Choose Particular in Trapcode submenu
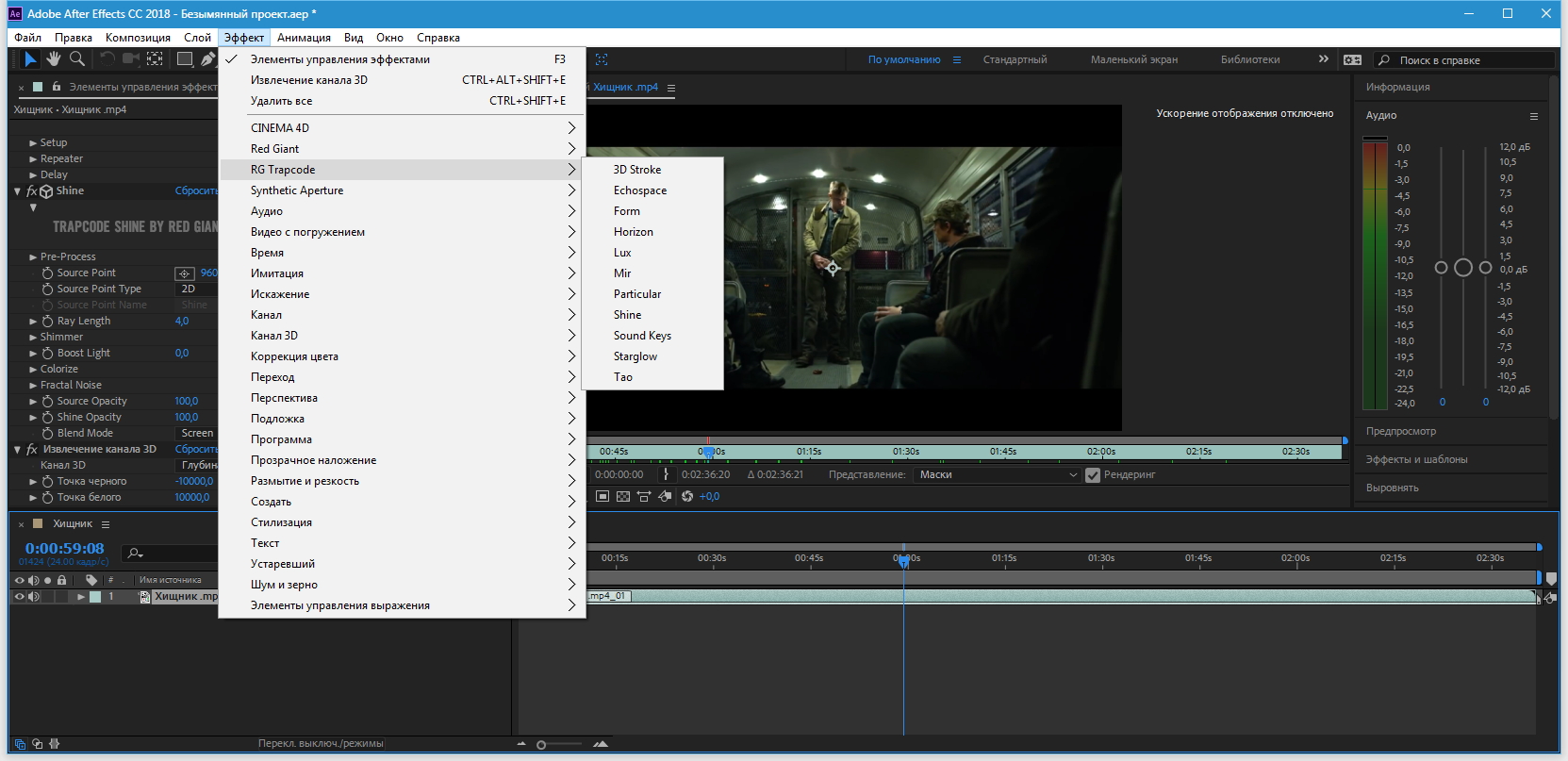This screenshot has height=761, width=1568. click(x=652, y=294)
